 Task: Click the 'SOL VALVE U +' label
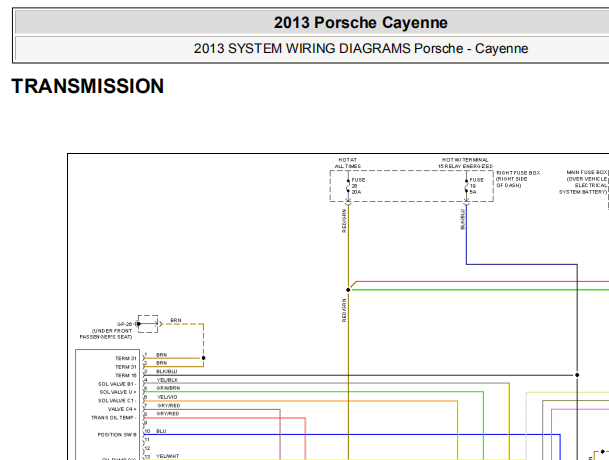(118, 392)
